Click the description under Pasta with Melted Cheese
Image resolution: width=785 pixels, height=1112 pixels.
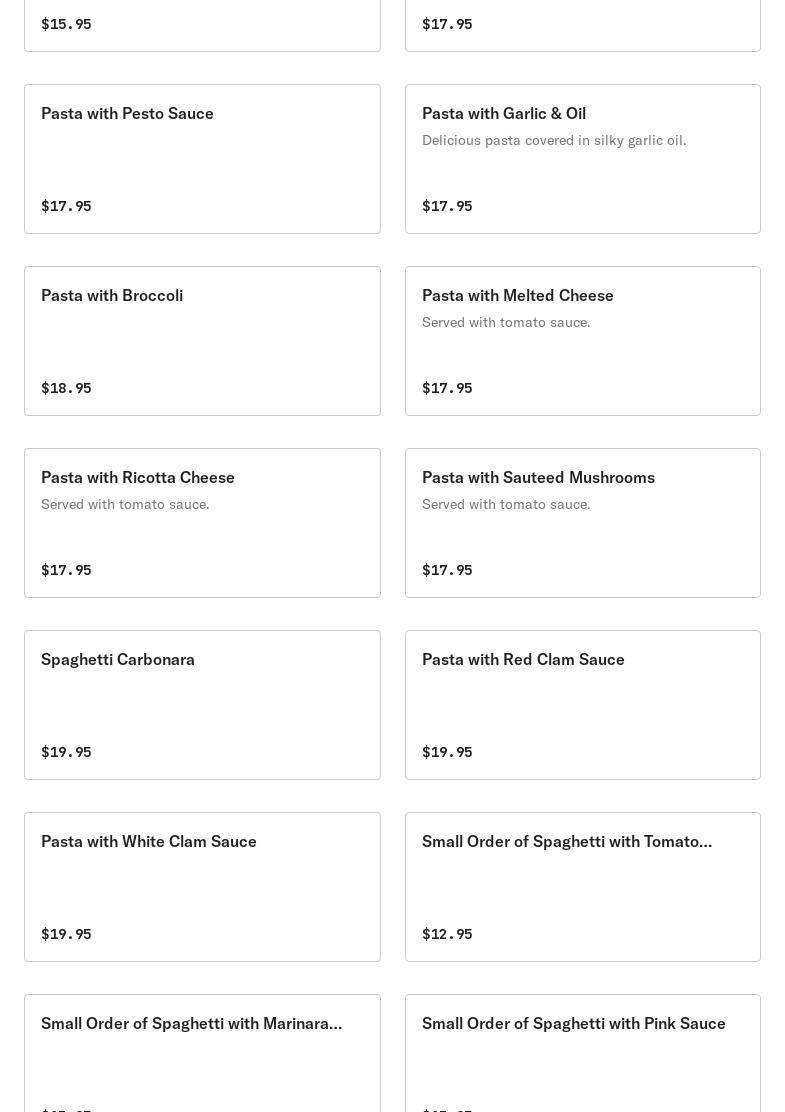coord(506,322)
